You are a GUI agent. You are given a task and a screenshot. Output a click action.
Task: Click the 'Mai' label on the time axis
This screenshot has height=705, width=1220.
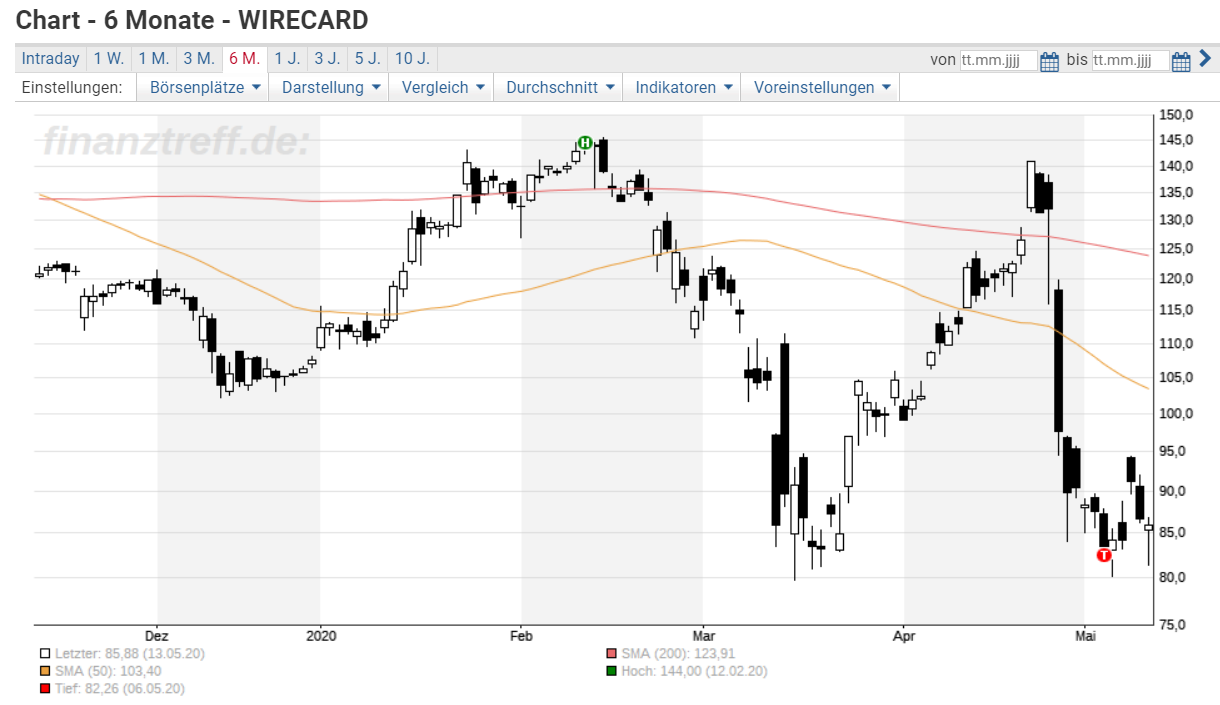pyautogui.click(x=1084, y=635)
